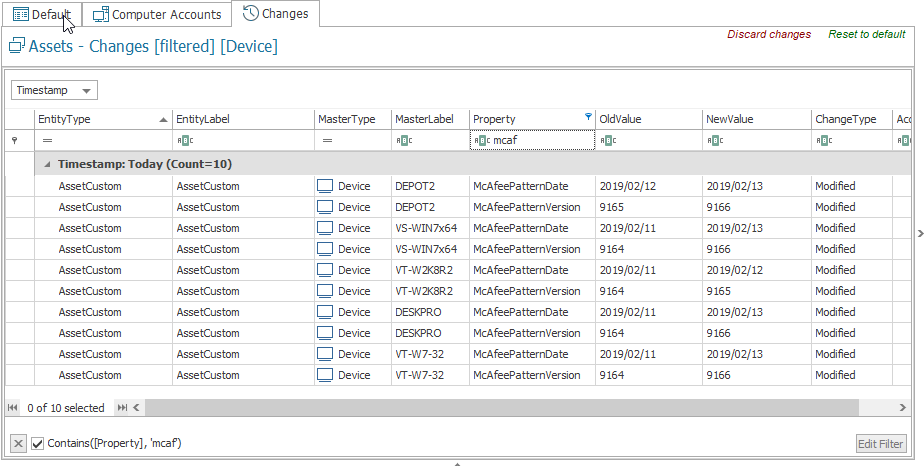Image resolution: width=924 pixels, height=466 pixels.
Task: Click Device icon in DESKPRO McAfeePatternVersion row
Action: tap(325, 333)
